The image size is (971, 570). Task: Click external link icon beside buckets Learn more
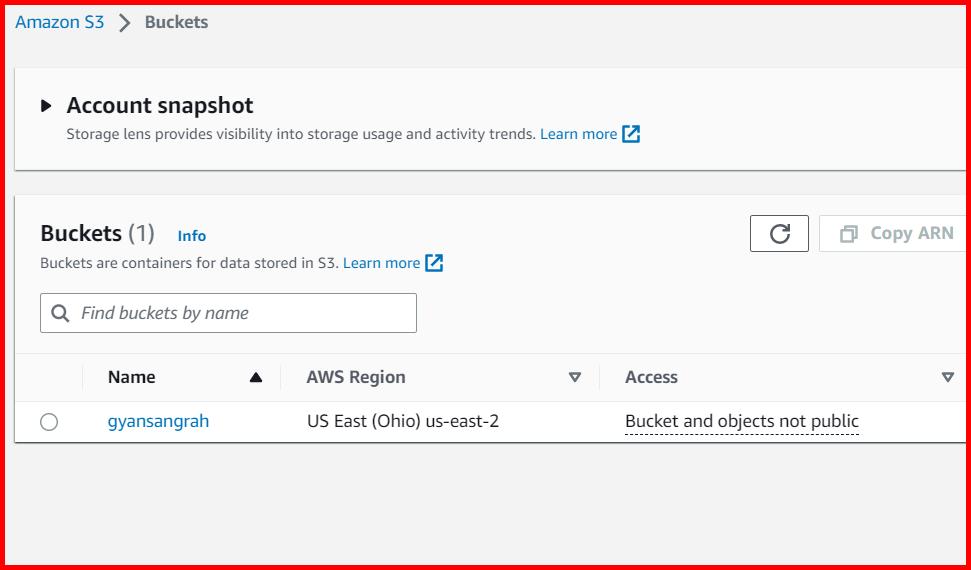tap(434, 263)
